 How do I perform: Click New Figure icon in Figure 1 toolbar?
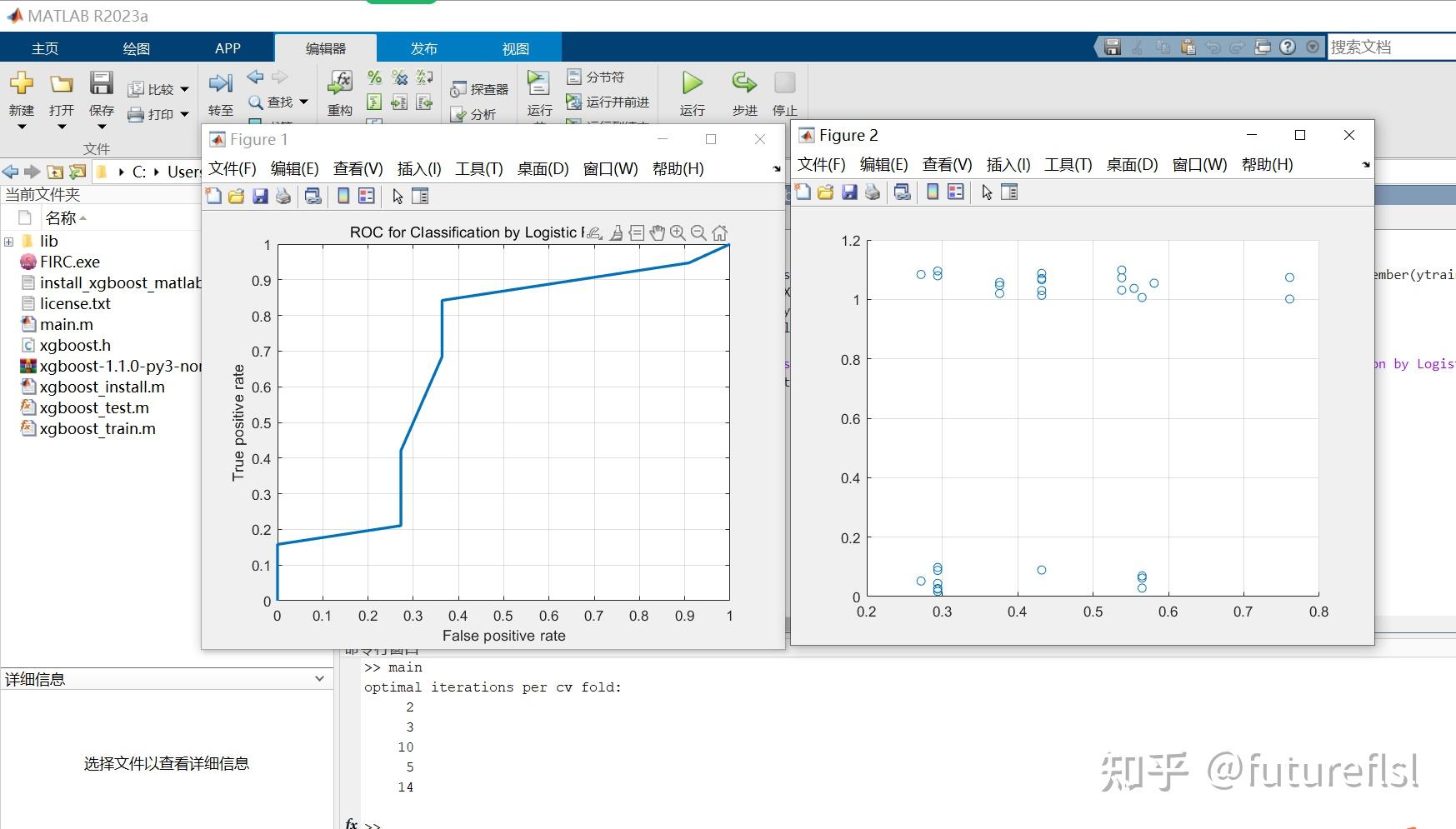pos(213,196)
